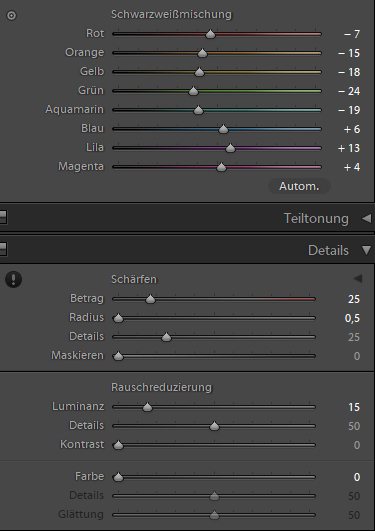Viewport: 375px width, 531px height.
Task: Click the Lila slider thumb
Action: tap(230, 148)
